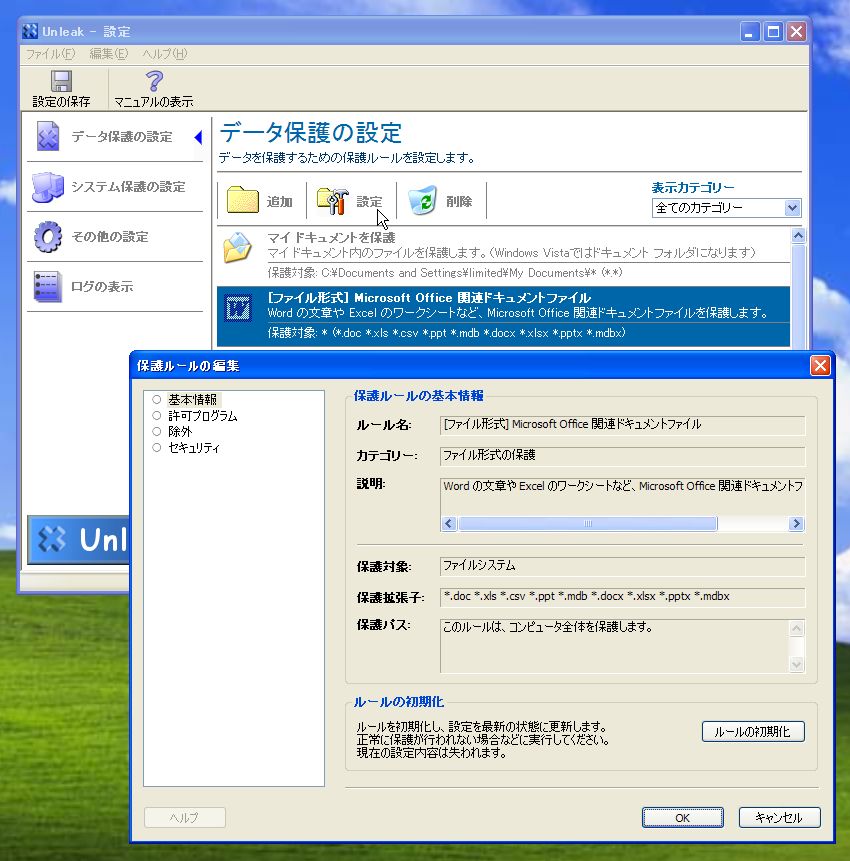Open ログの表示 list icon
850x861 pixels.
(x=47, y=286)
